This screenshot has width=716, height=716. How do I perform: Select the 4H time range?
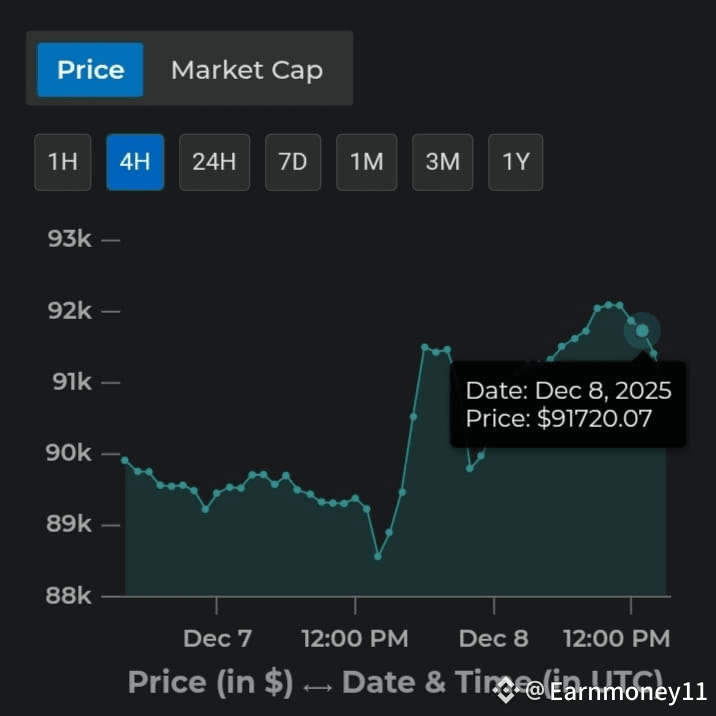(x=135, y=162)
